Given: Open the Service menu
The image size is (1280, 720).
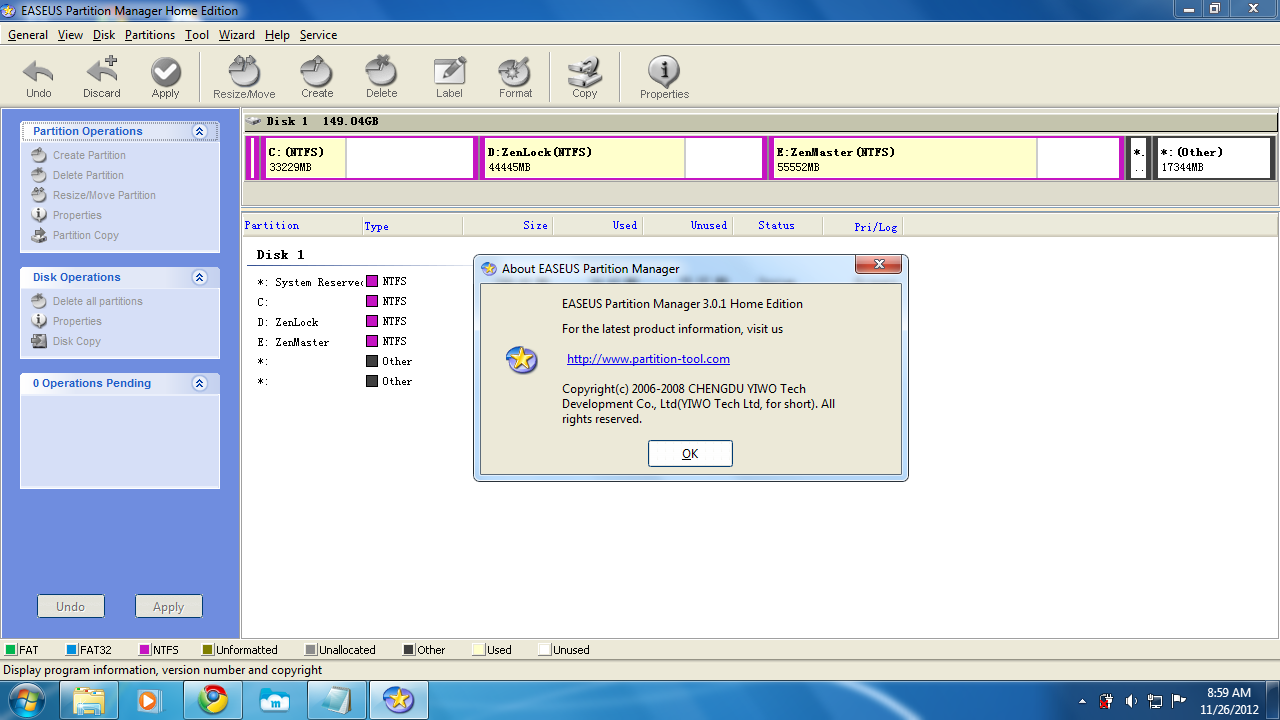Looking at the screenshot, I should [x=318, y=35].
